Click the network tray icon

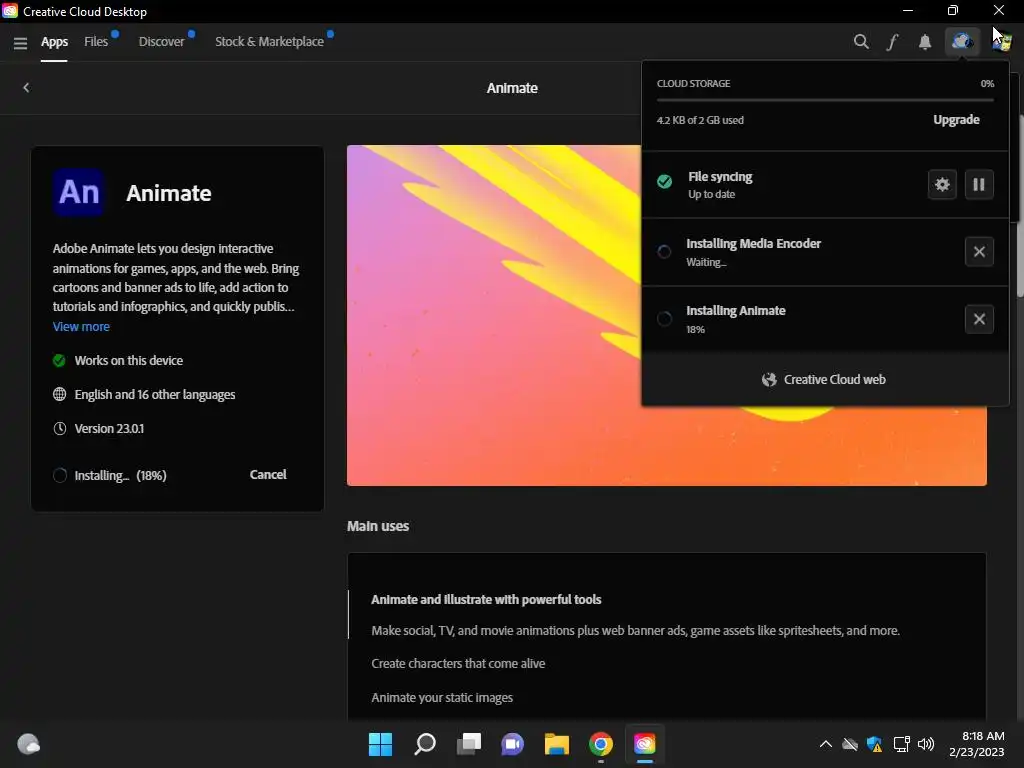tap(901, 744)
